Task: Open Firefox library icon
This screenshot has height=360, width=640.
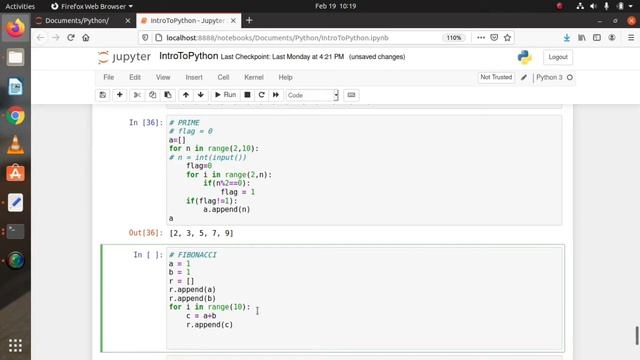Action: coord(582,38)
